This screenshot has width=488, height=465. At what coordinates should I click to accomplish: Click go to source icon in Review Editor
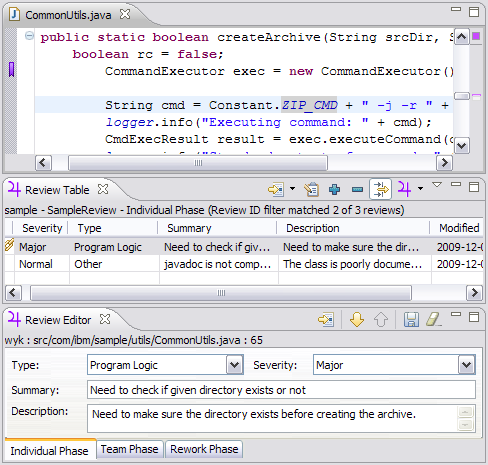(x=326, y=319)
